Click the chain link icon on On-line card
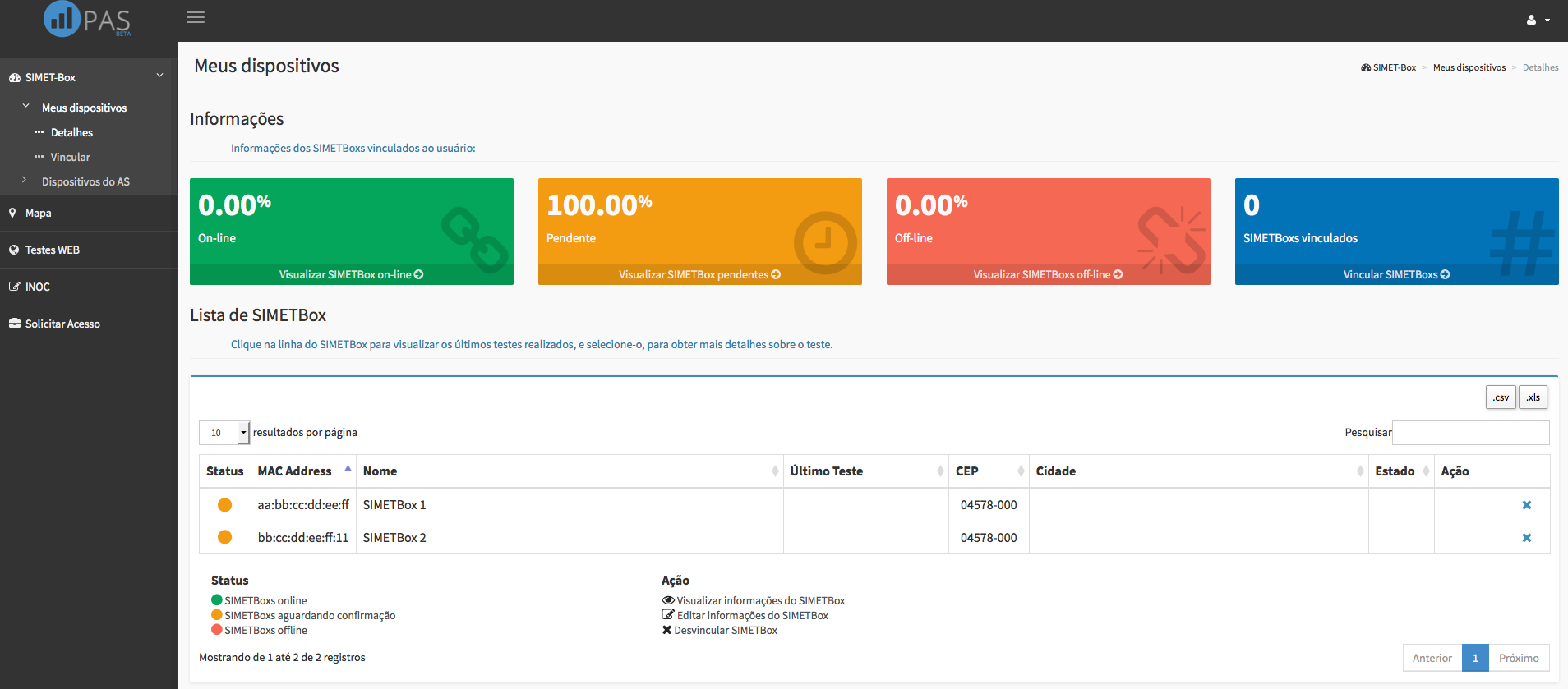 pos(475,240)
